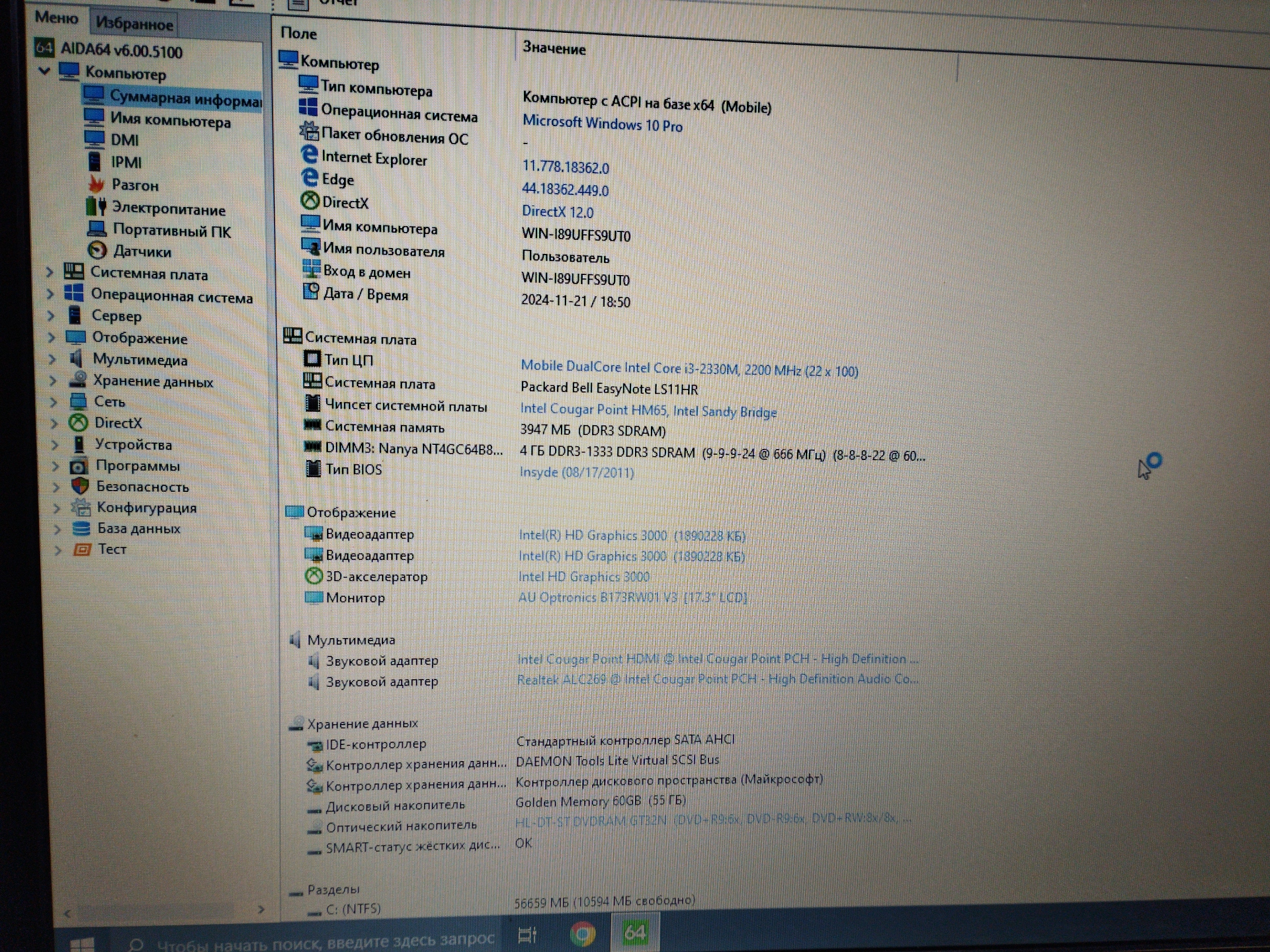Click the Операционная система Windows icon in list
The height and width of the screenshot is (952, 1270).
tap(308, 107)
